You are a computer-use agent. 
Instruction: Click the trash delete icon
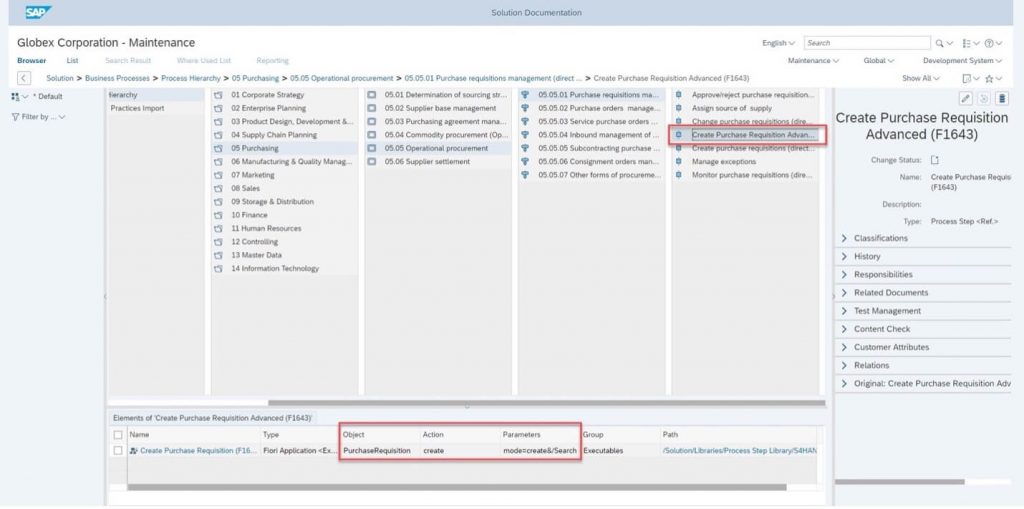click(1002, 98)
